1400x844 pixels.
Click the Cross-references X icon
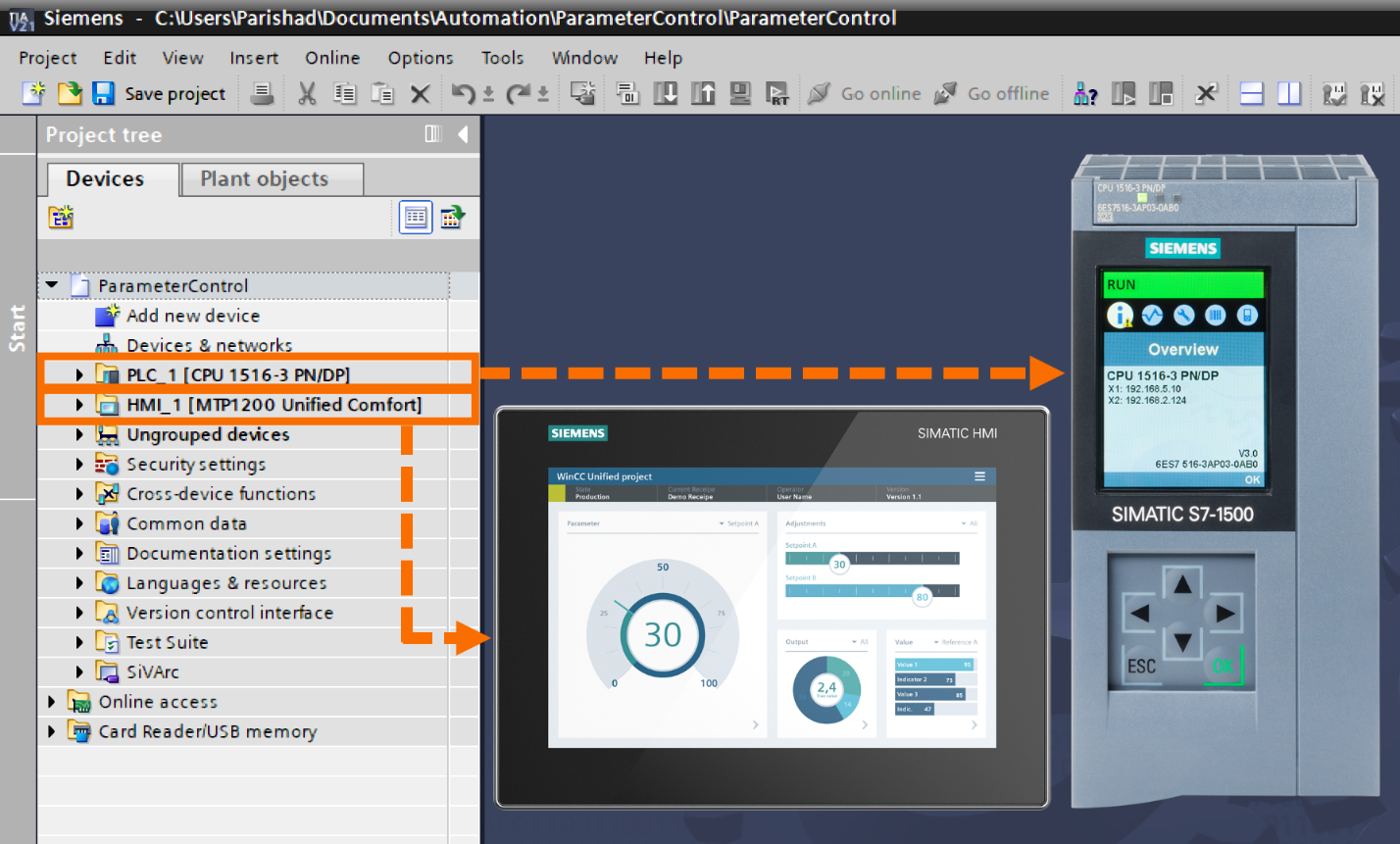[1206, 93]
